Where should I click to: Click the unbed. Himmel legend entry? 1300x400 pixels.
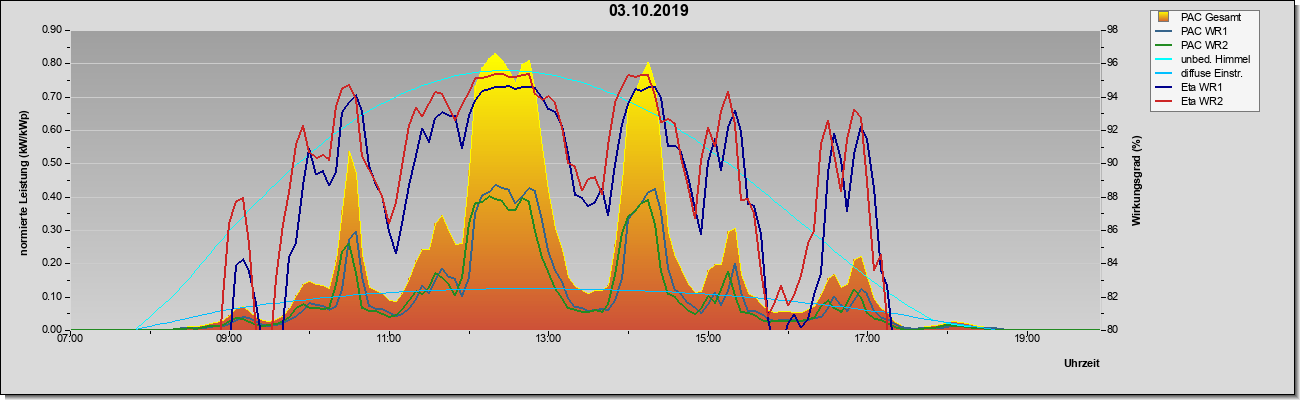(x=1215, y=59)
